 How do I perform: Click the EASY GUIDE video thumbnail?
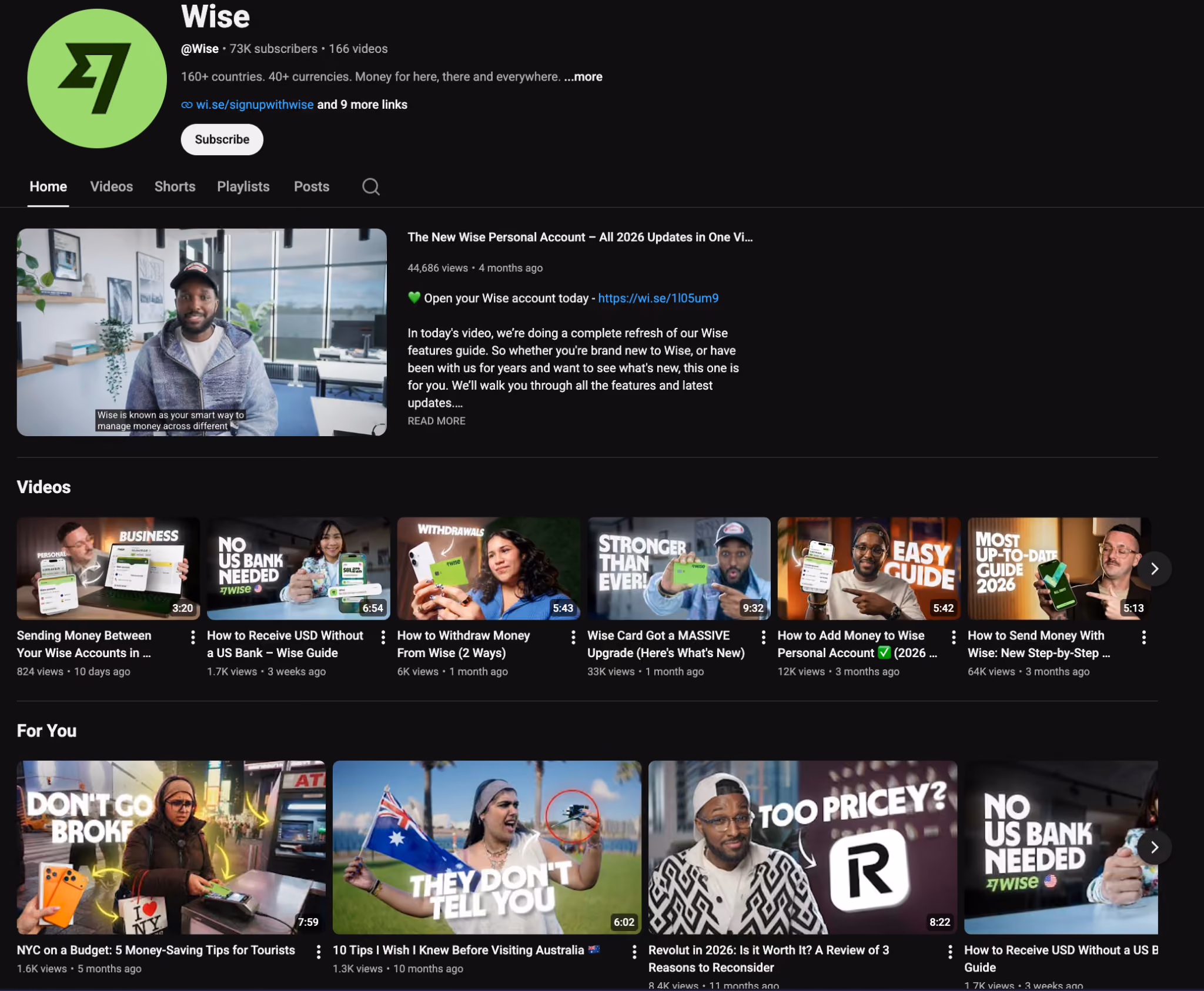(869, 568)
